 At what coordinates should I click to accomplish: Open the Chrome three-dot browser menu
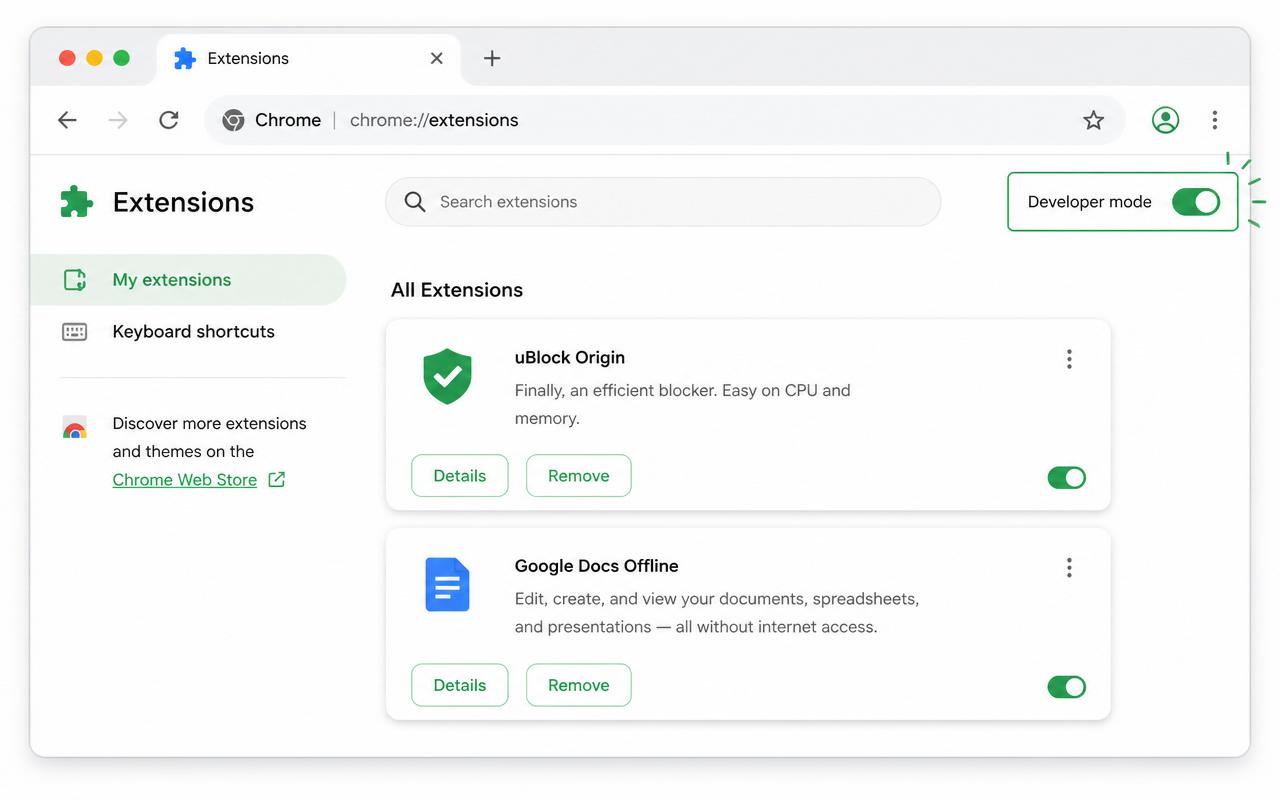pyautogui.click(x=1215, y=120)
